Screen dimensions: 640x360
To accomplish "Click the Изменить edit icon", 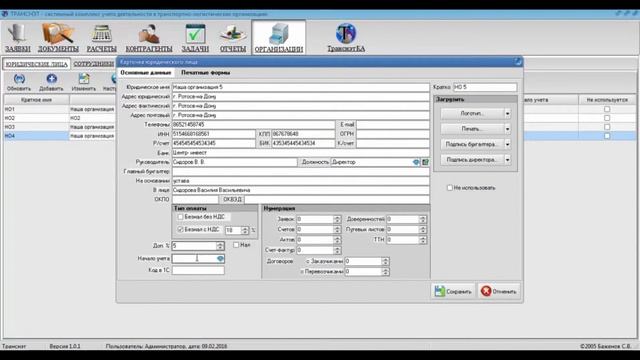I will [x=84, y=78].
